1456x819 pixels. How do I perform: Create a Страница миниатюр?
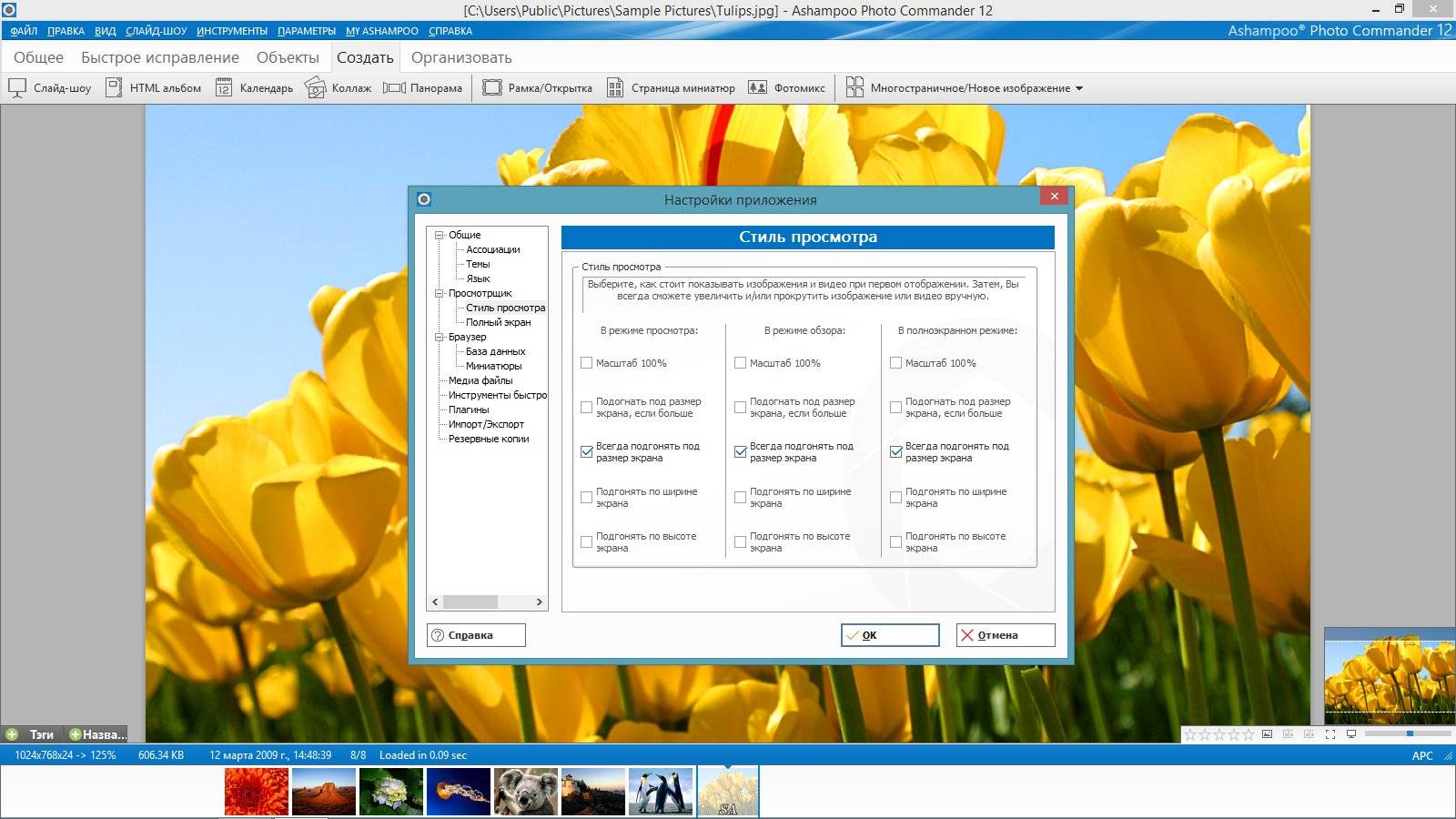click(671, 88)
